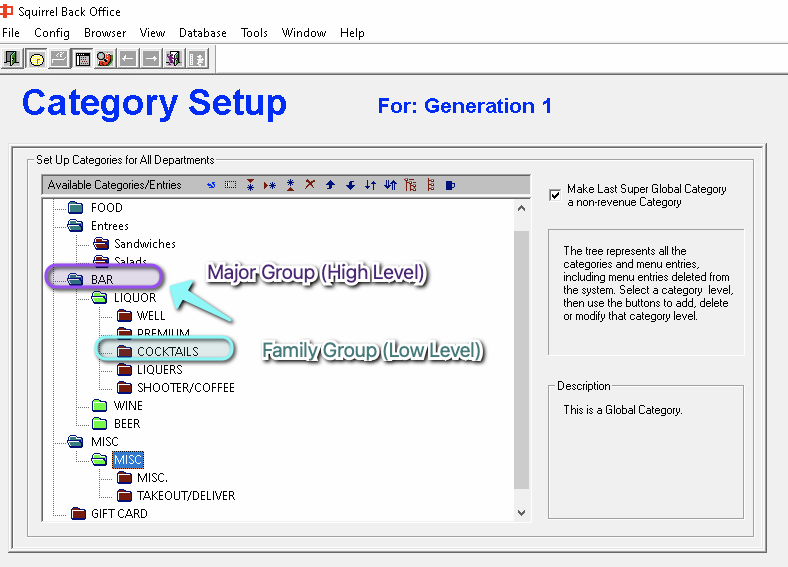Click the exit door icon in main toolbar
This screenshot has width=788, height=567.
pos(12,59)
